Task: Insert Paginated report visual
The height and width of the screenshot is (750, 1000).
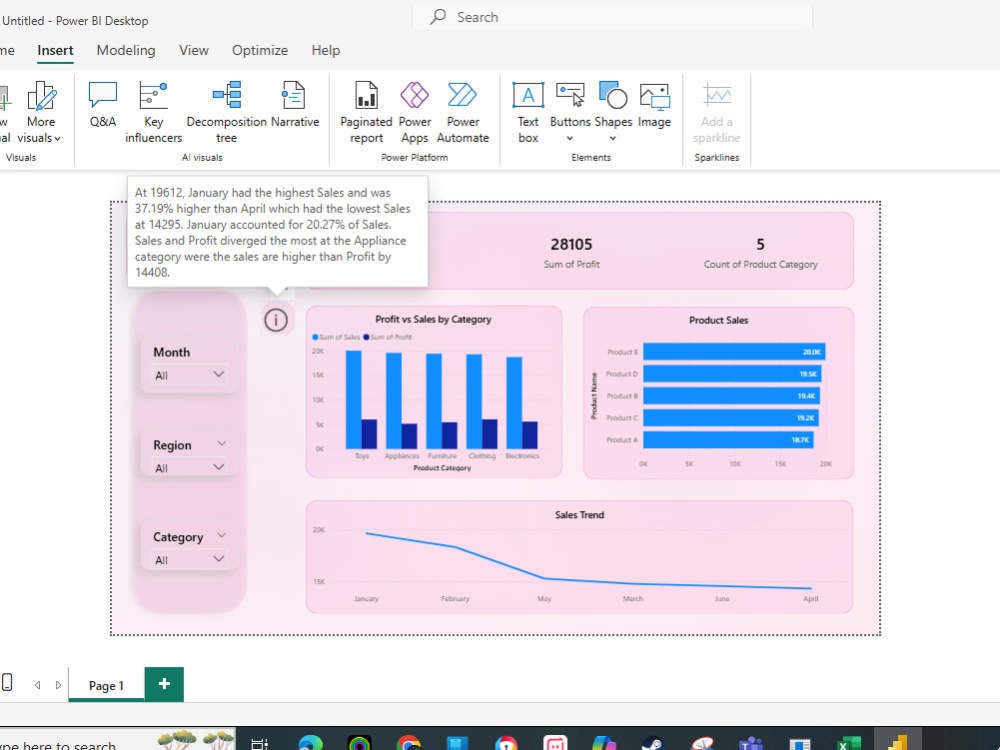Action: pos(366,112)
